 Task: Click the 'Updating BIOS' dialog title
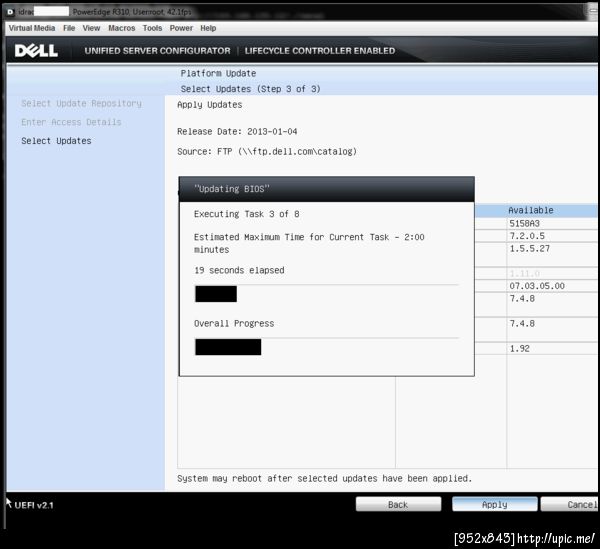click(232, 189)
